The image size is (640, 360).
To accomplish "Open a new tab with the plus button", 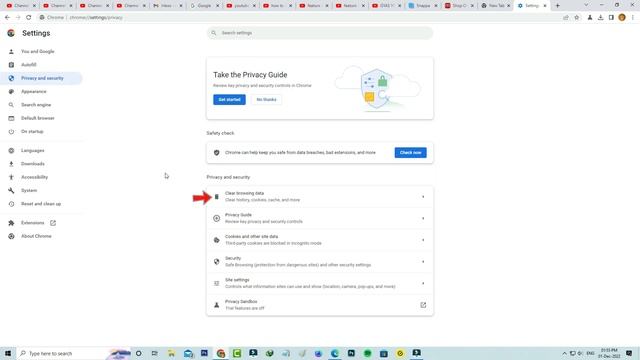I will coord(558,6).
